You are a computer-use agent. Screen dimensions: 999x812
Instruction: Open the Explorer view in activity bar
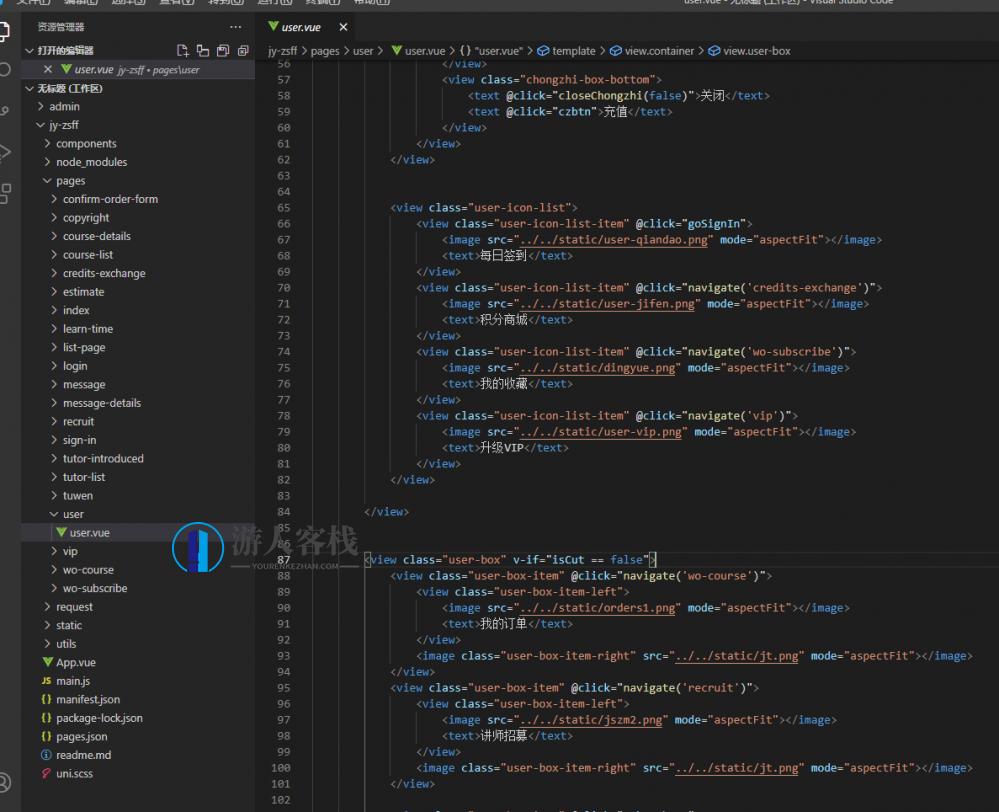tap(5, 30)
